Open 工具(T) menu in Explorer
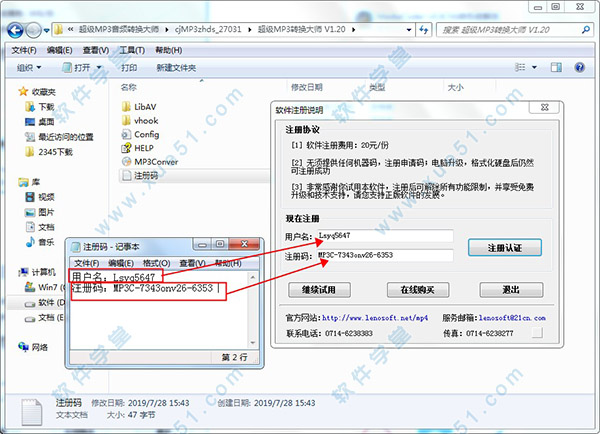 pyautogui.click(x=133, y=49)
